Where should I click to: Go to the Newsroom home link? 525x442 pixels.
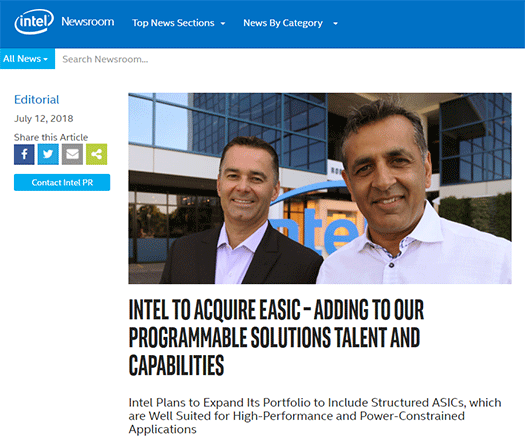pyautogui.click(x=88, y=22)
